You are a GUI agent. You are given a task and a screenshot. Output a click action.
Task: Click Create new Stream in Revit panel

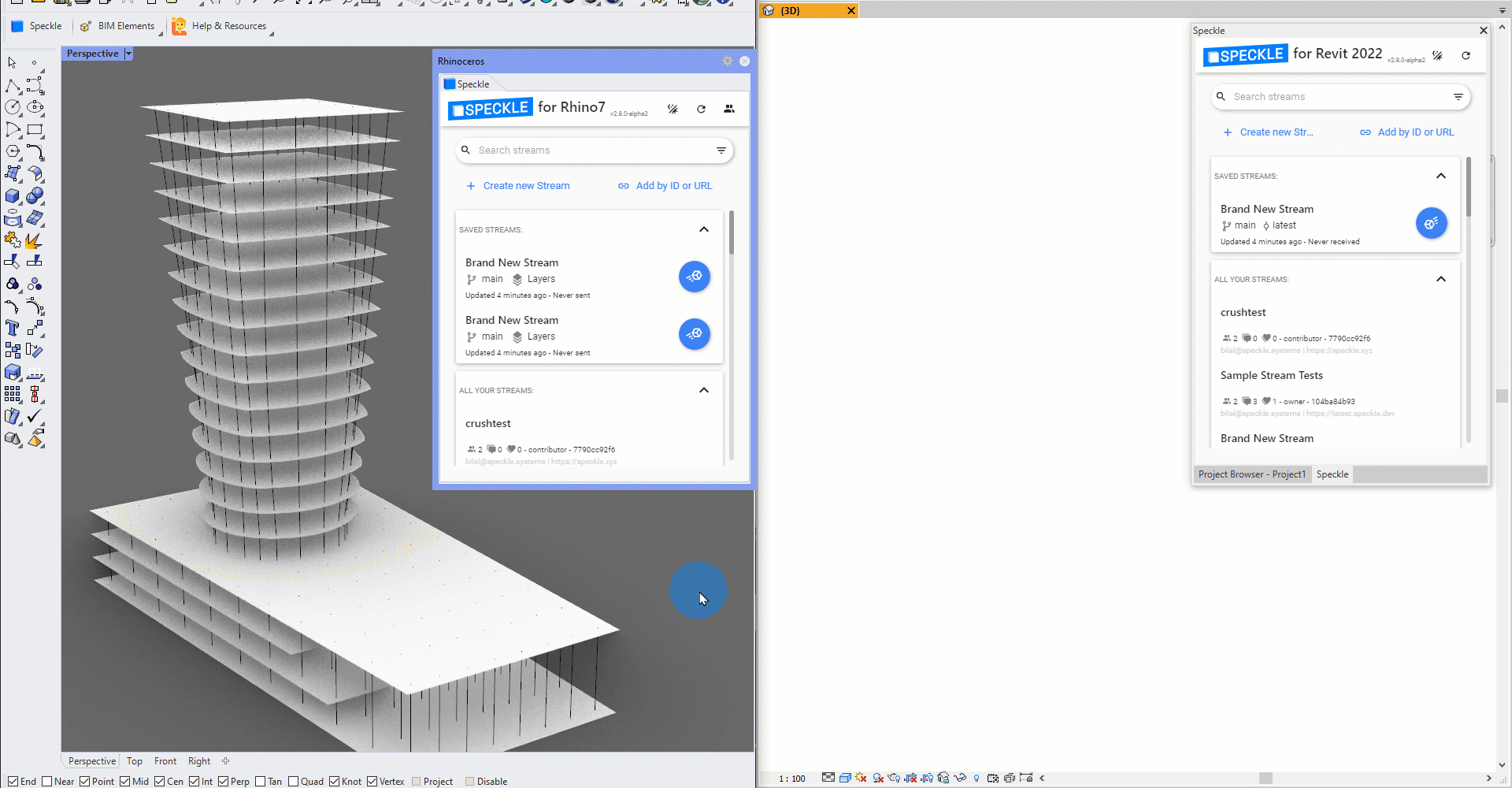click(1268, 132)
